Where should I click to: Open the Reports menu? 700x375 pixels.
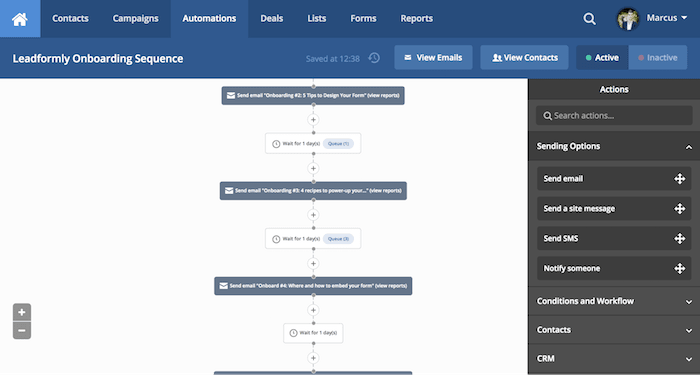(x=417, y=19)
